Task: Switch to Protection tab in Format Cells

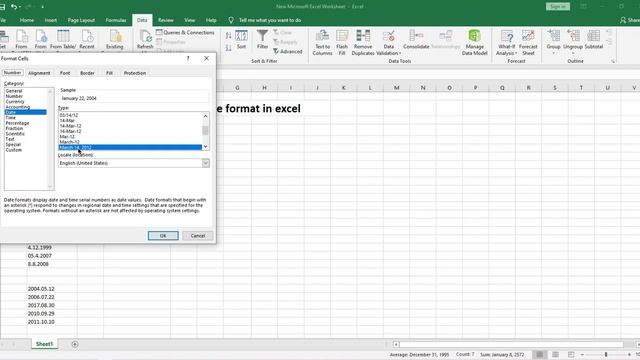Action: click(x=135, y=73)
